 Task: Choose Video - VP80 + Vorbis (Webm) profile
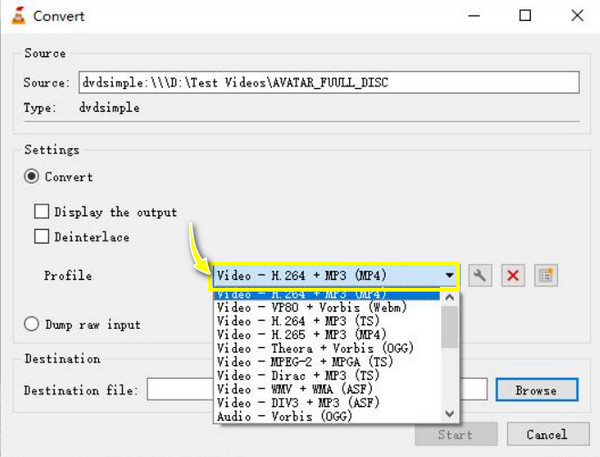click(326, 307)
